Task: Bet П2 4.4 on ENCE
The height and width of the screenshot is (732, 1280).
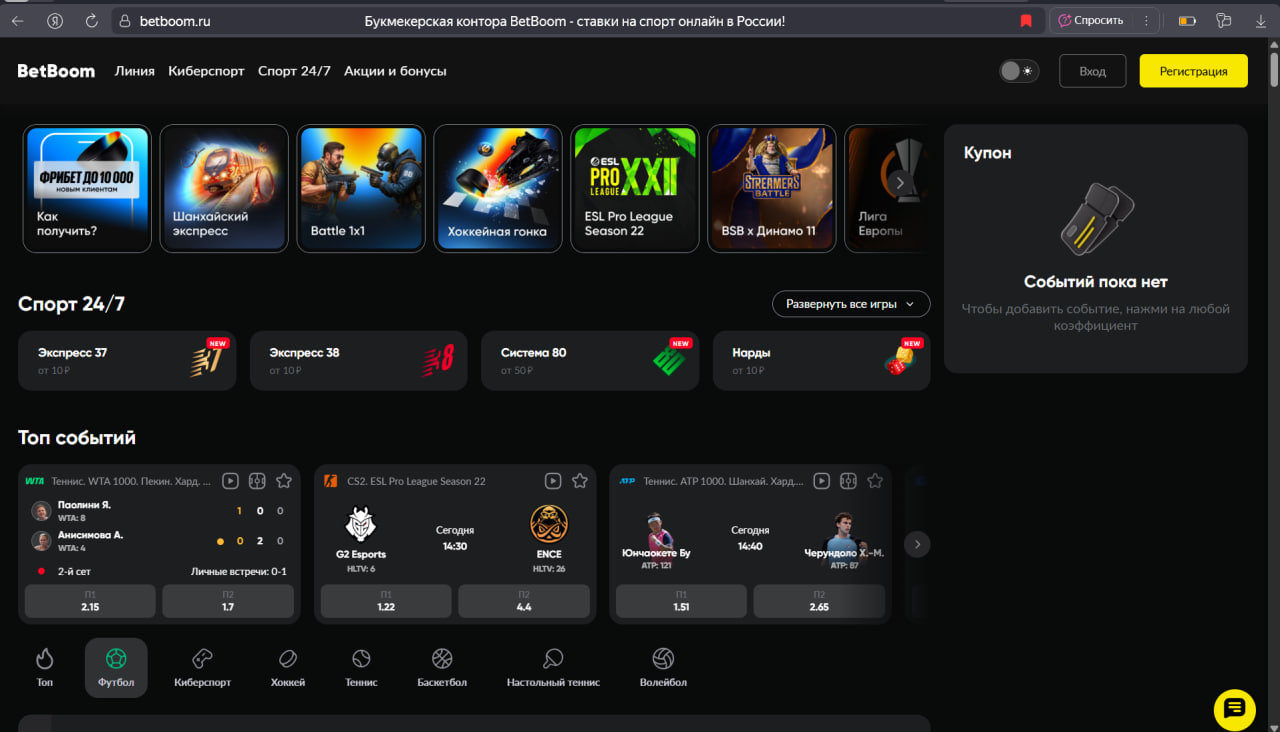Action: [524, 601]
